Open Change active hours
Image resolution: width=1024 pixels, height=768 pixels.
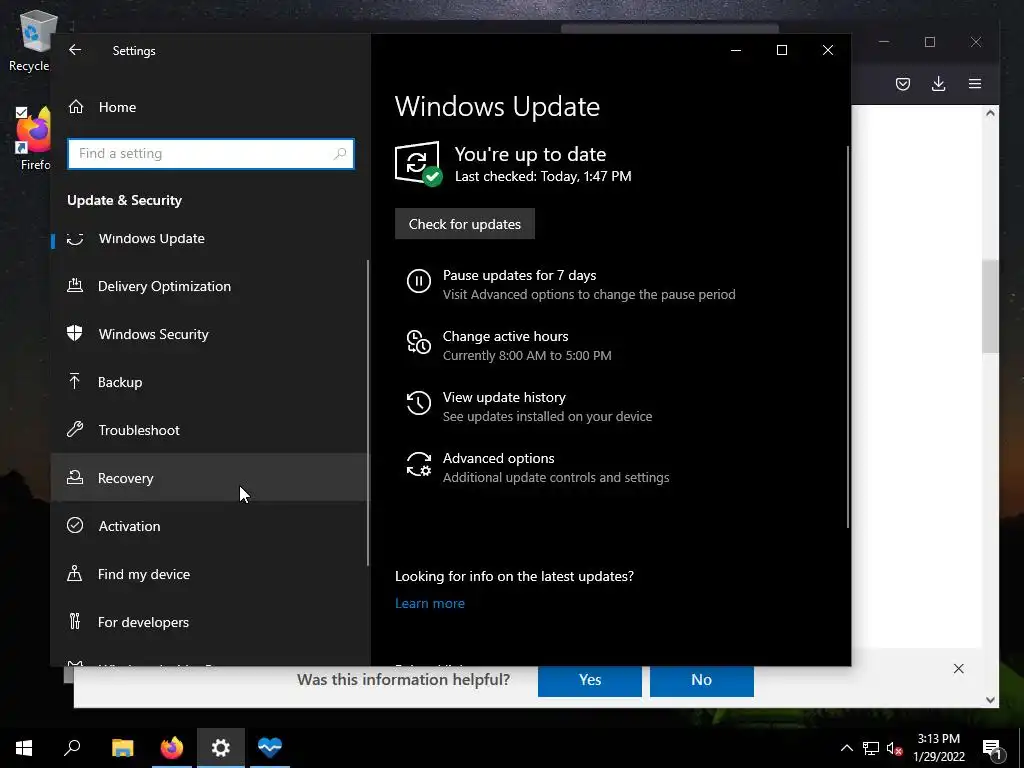[x=527, y=345]
